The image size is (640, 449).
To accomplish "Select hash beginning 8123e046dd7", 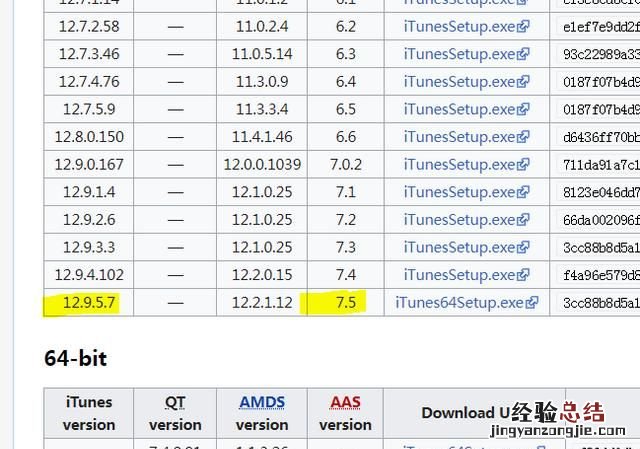I will (x=601, y=192).
